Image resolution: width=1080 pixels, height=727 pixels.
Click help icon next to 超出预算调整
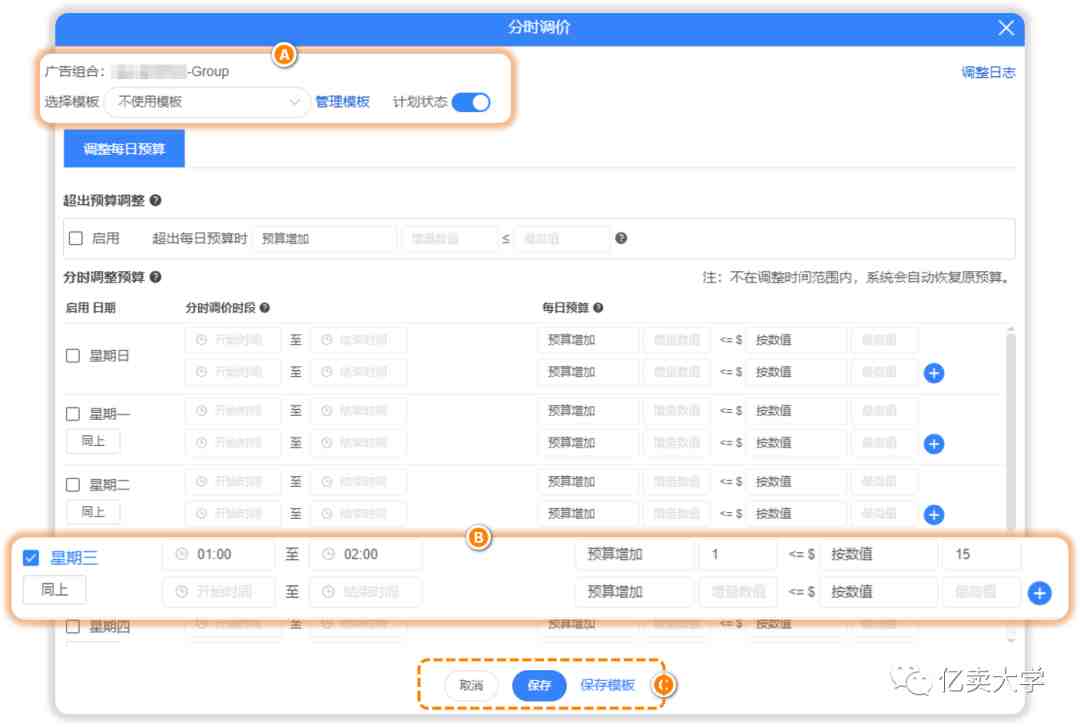pos(155,201)
